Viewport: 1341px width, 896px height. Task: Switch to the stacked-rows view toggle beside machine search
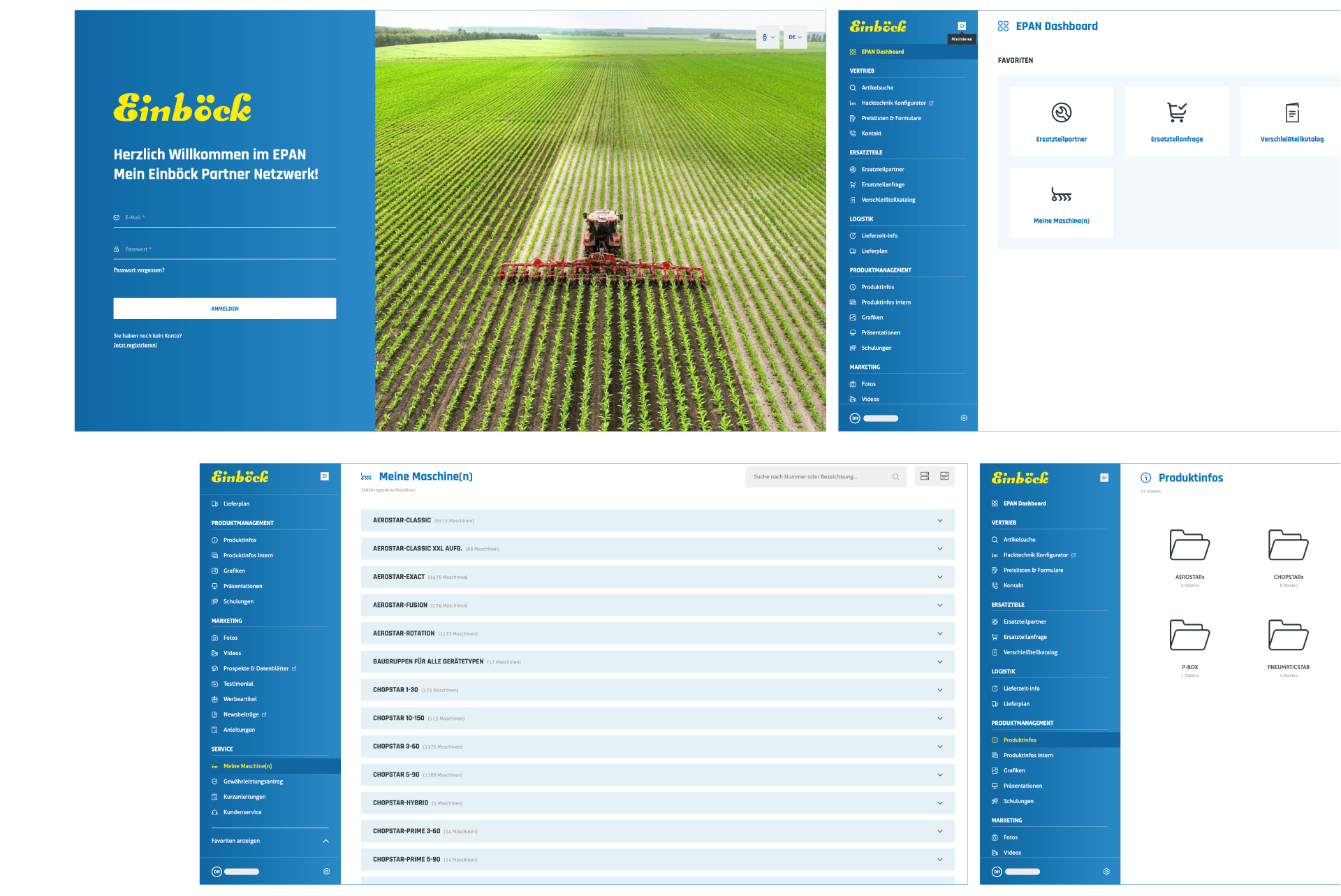(925, 476)
